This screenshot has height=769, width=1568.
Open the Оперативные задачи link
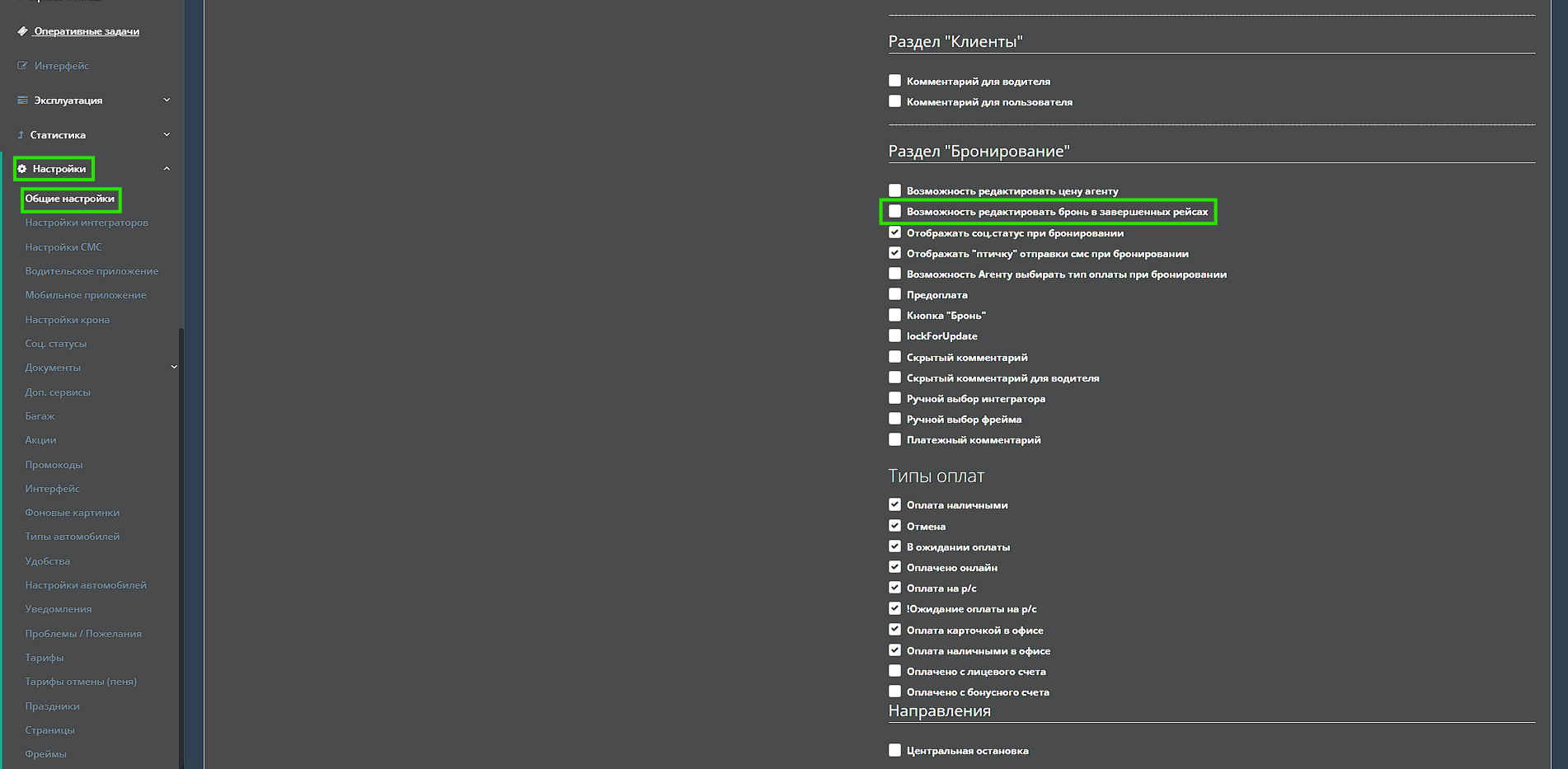(87, 31)
